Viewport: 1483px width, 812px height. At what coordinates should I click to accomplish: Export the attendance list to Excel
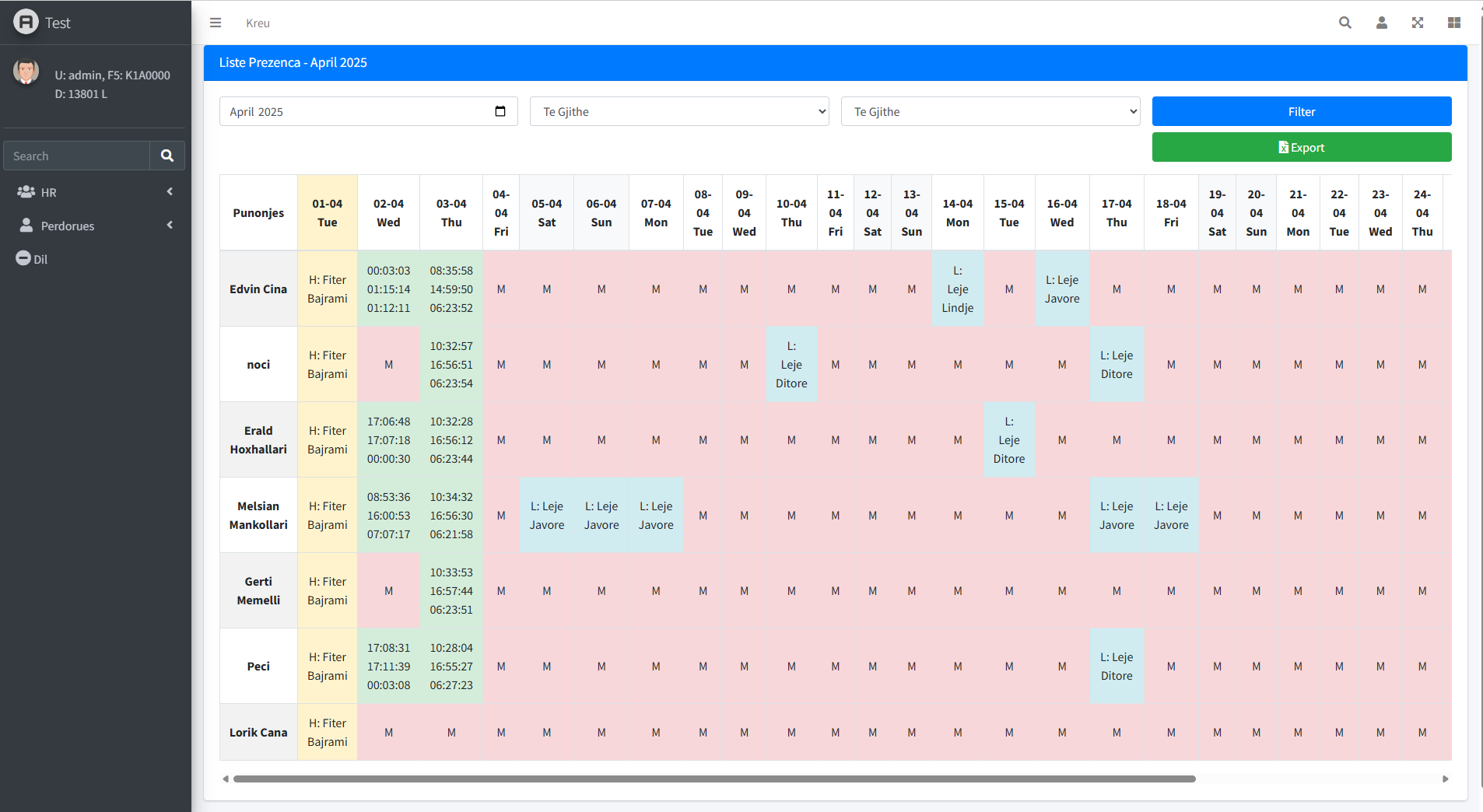(1301, 147)
